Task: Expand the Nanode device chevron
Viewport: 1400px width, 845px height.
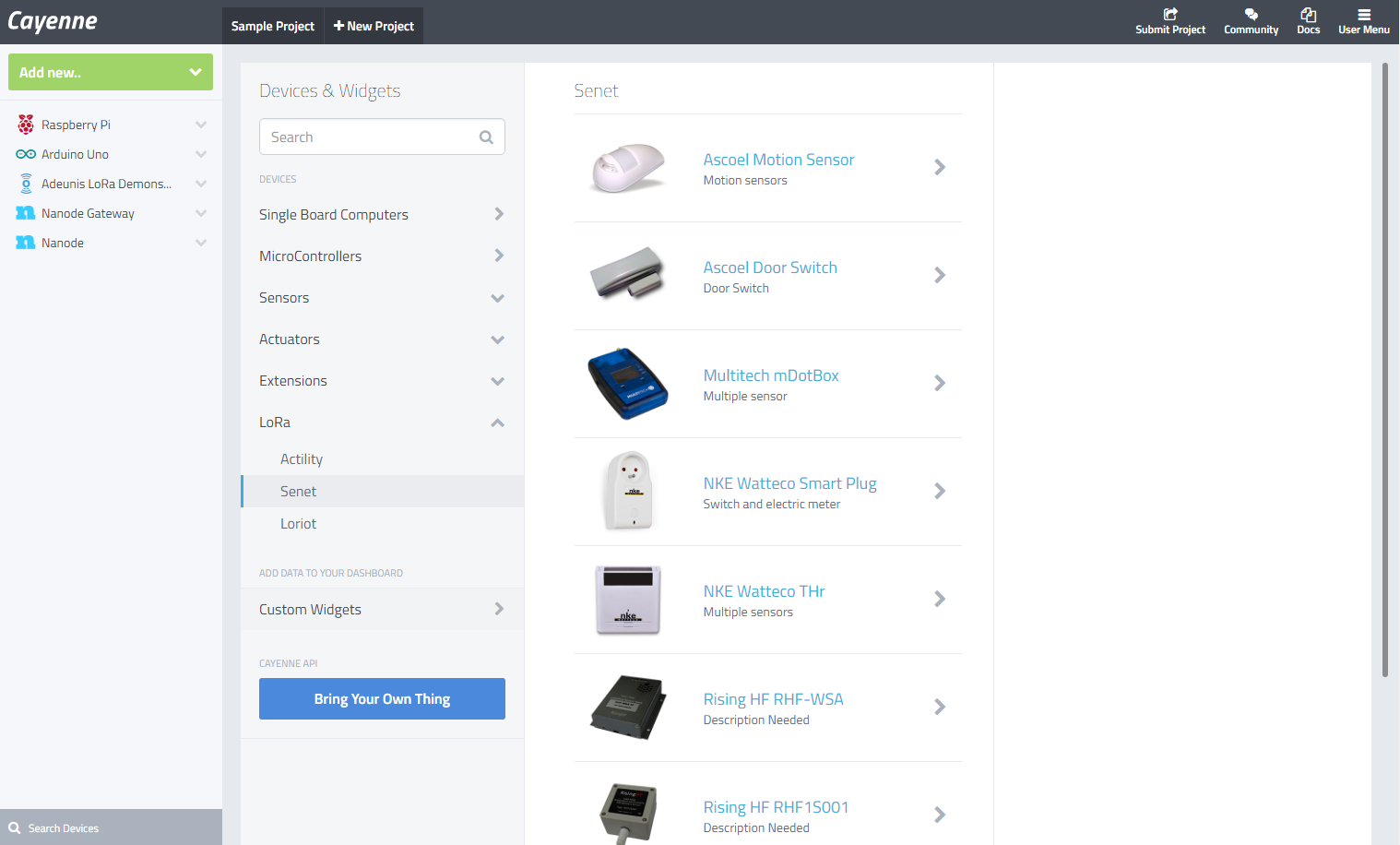Action: (201, 243)
